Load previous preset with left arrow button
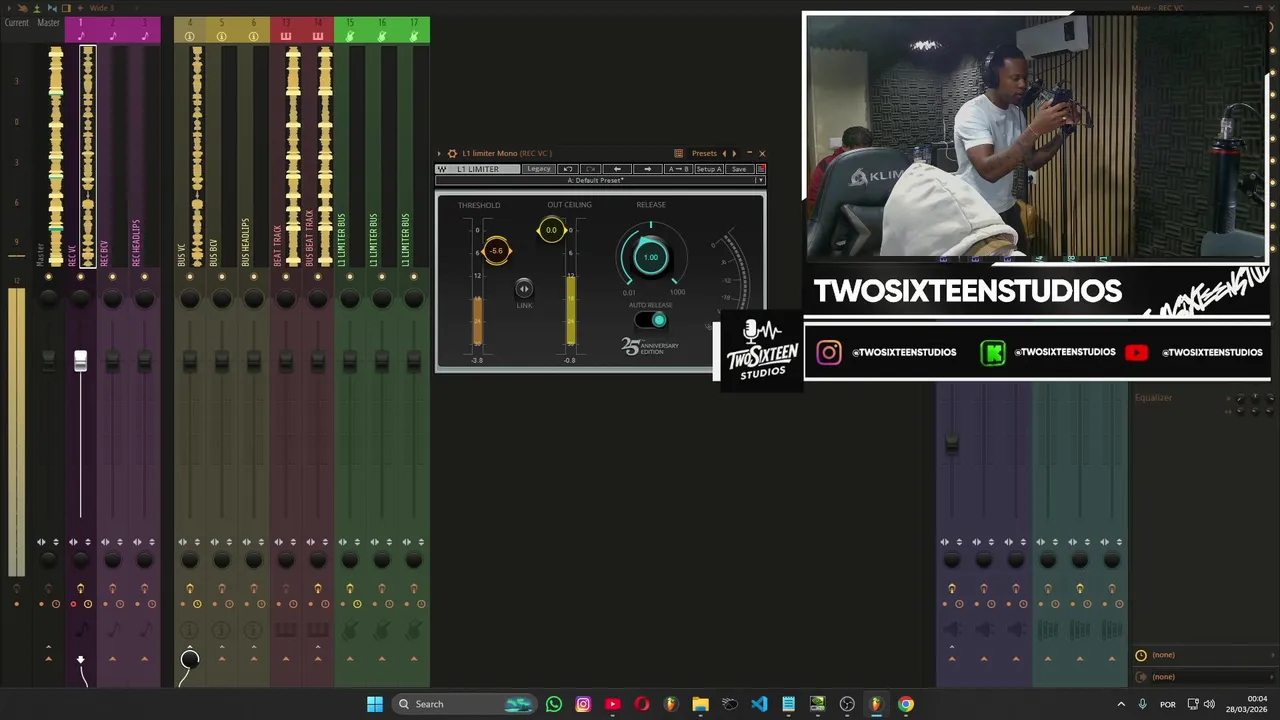 click(x=617, y=169)
